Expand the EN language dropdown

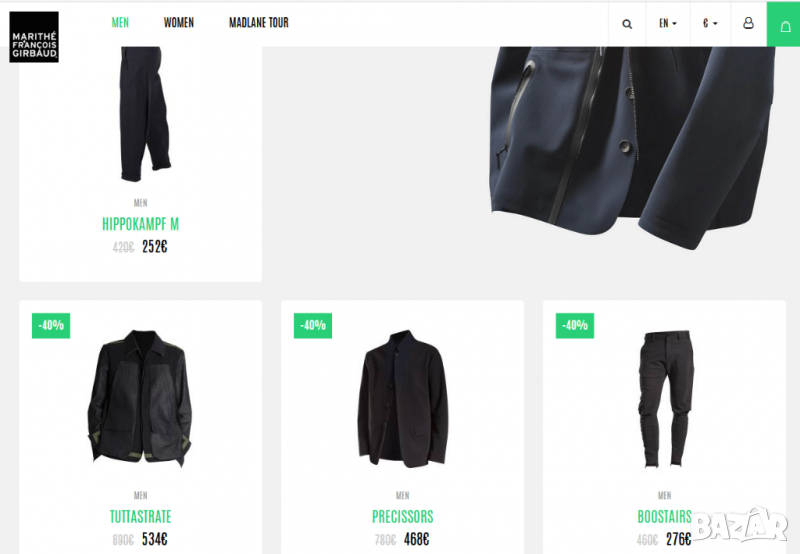coord(667,23)
